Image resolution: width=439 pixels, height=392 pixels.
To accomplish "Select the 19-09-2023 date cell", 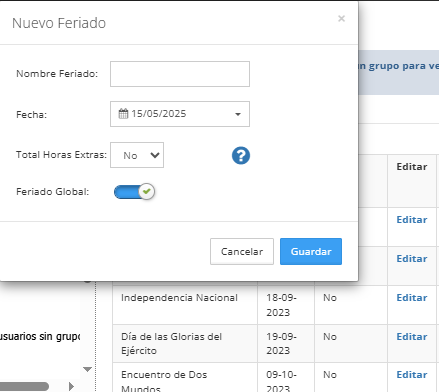I will tap(286, 343).
